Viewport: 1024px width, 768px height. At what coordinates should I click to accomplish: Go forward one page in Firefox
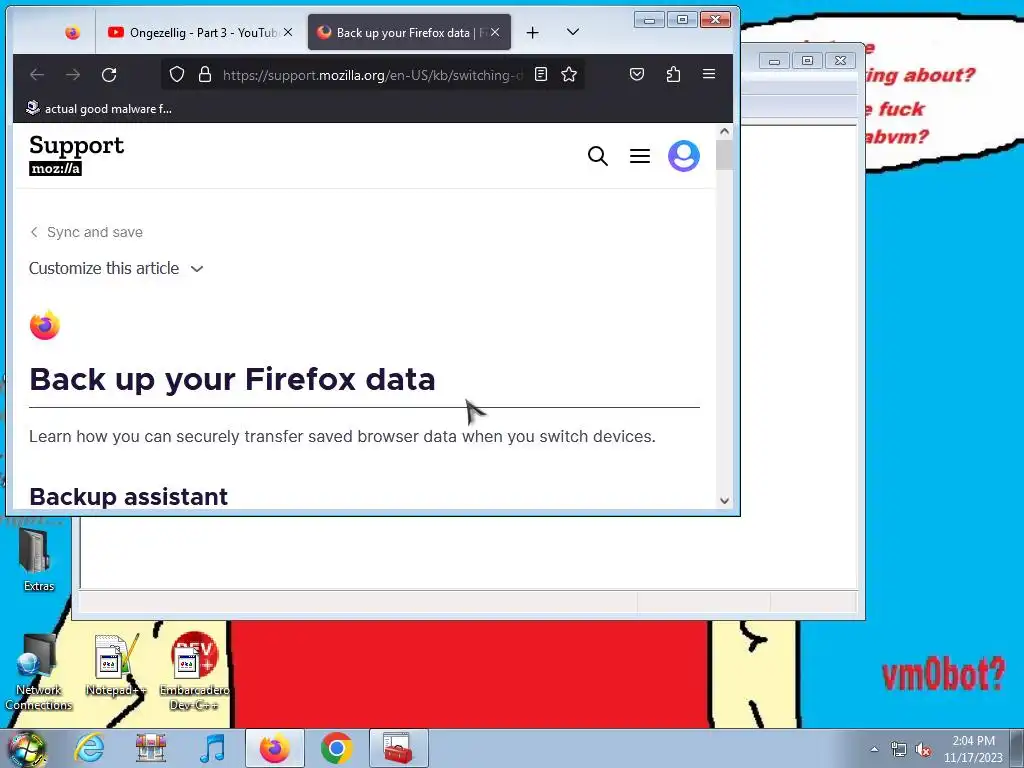tap(72, 74)
